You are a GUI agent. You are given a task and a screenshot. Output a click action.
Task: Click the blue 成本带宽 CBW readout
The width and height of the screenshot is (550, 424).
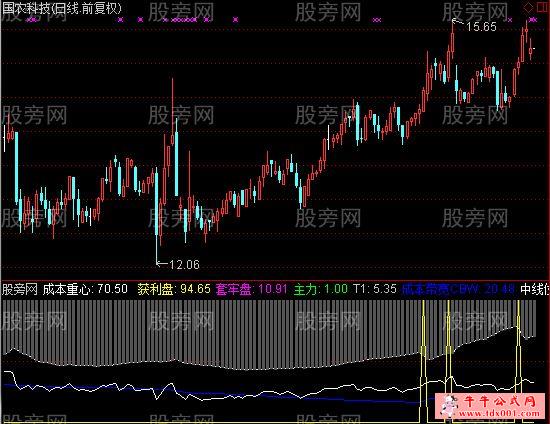pyautogui.click(x=458, y=290)
